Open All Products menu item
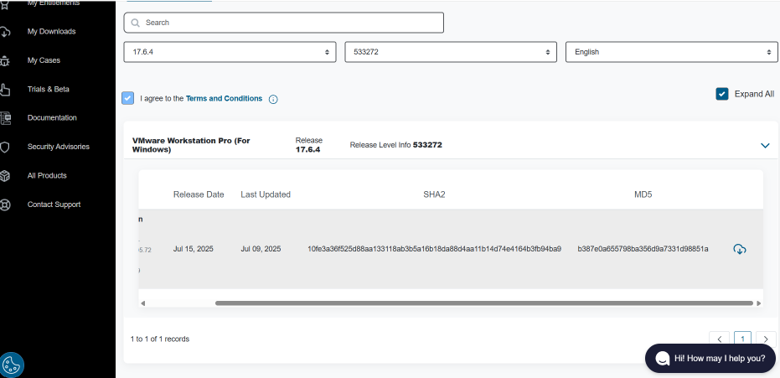This screenshot has height=378, width=780. point(47,176)
